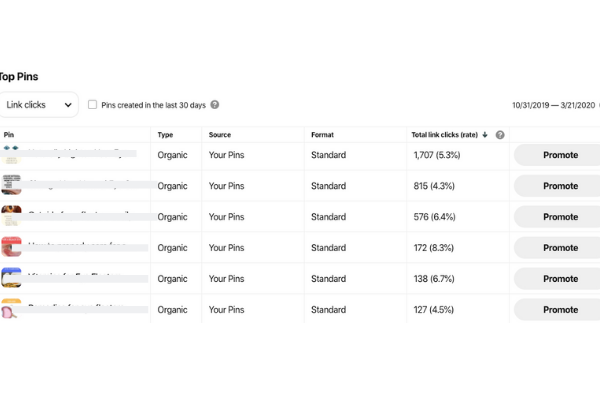Sort by Total link clicks (rate) column header
600x400 pixels.
(444, 135)
